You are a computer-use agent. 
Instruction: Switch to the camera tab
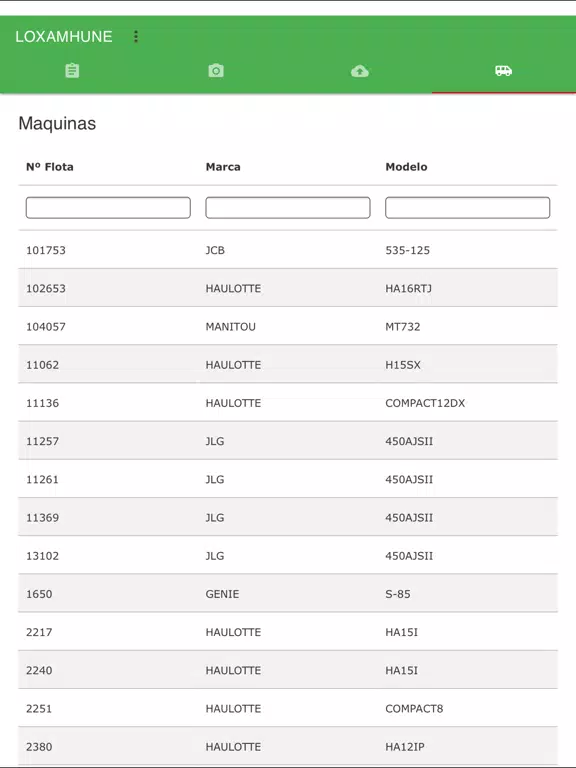click(x=216, y=71)
